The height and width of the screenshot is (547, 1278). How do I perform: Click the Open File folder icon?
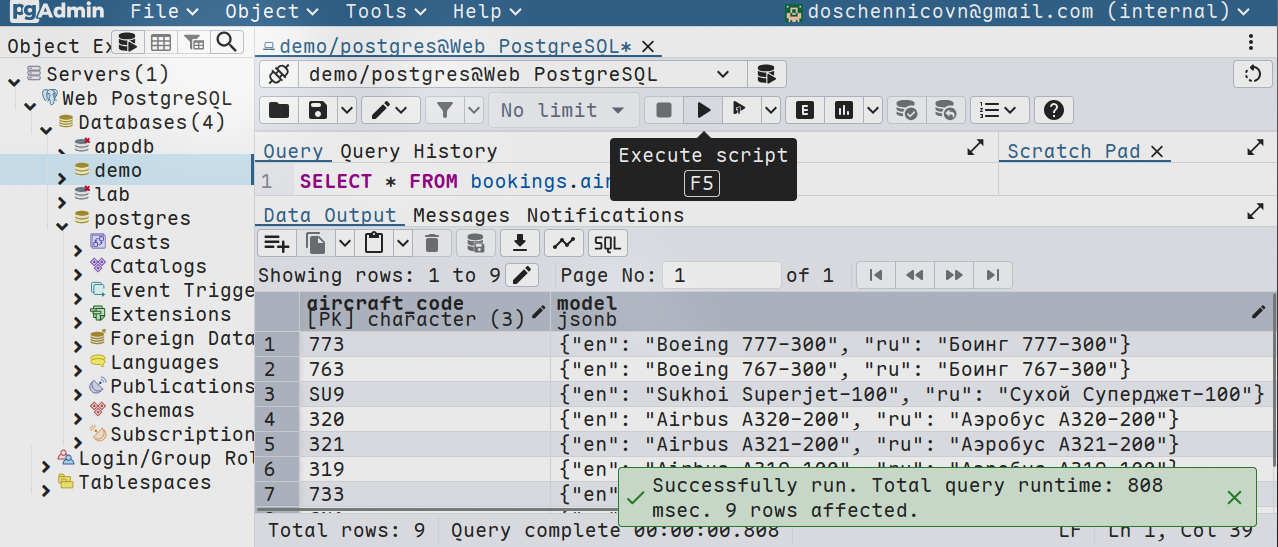(x=279, y=110)
